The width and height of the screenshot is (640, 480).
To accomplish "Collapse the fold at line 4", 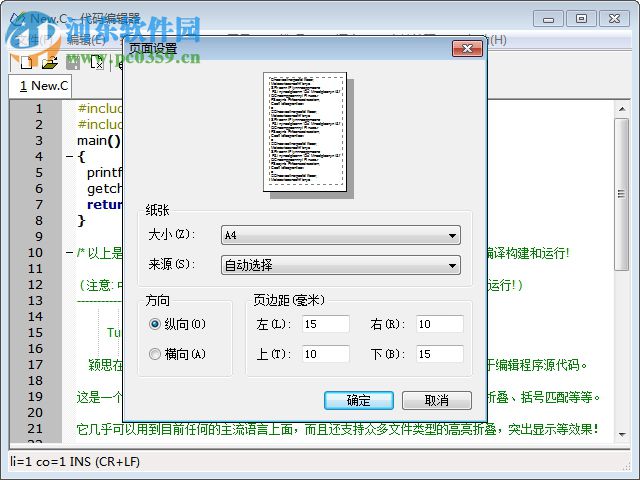I will point(69,156).
